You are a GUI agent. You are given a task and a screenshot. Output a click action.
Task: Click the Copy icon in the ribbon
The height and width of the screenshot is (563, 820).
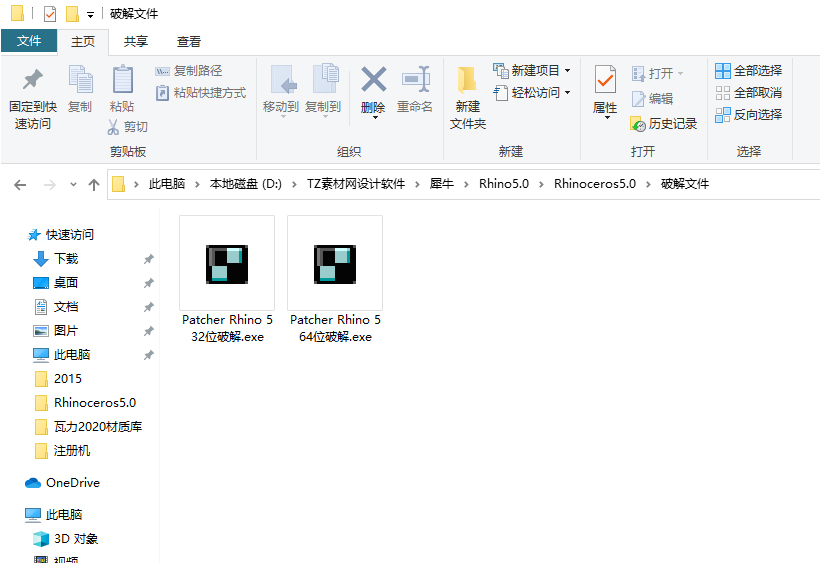click(x=80, y=79)
